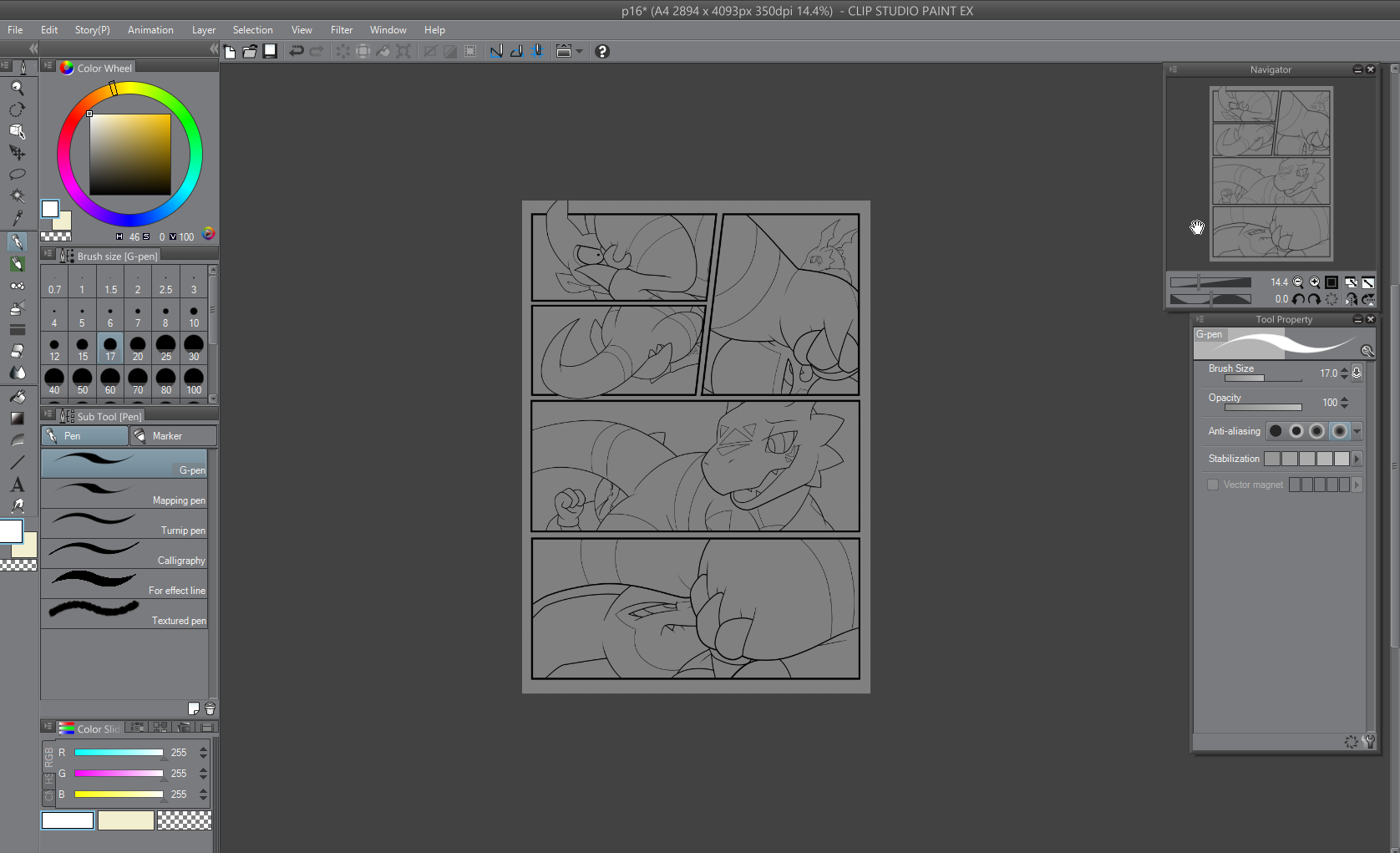Choose the Mapping pen sub tool
Screen dimensions: 1400x853
[x=124, y=493]
